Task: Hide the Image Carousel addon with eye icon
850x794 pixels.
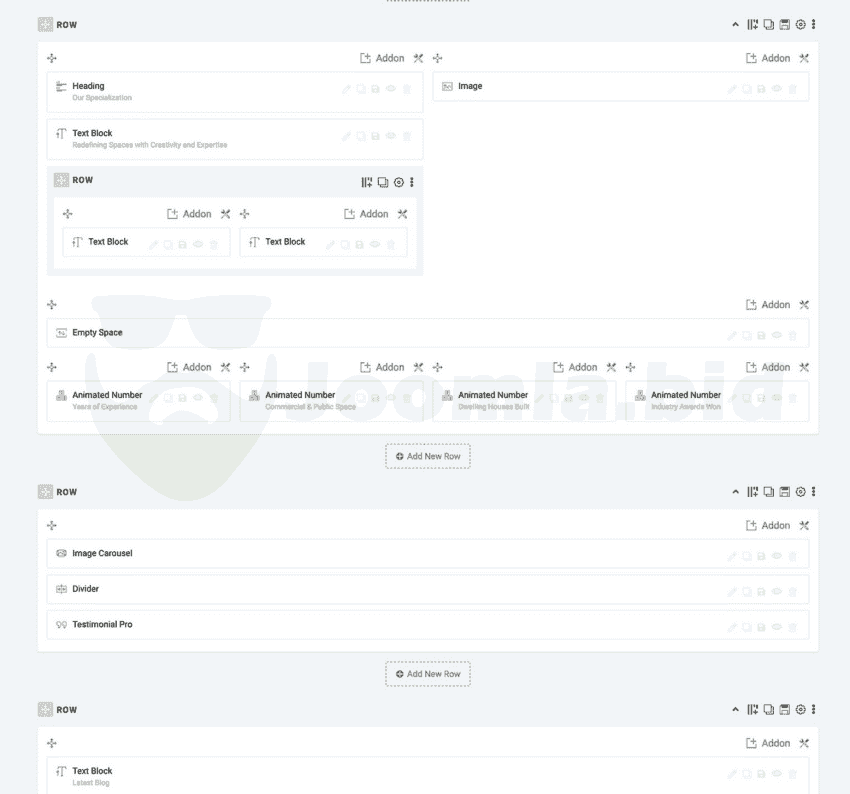Action: click(x=777, y=556)
